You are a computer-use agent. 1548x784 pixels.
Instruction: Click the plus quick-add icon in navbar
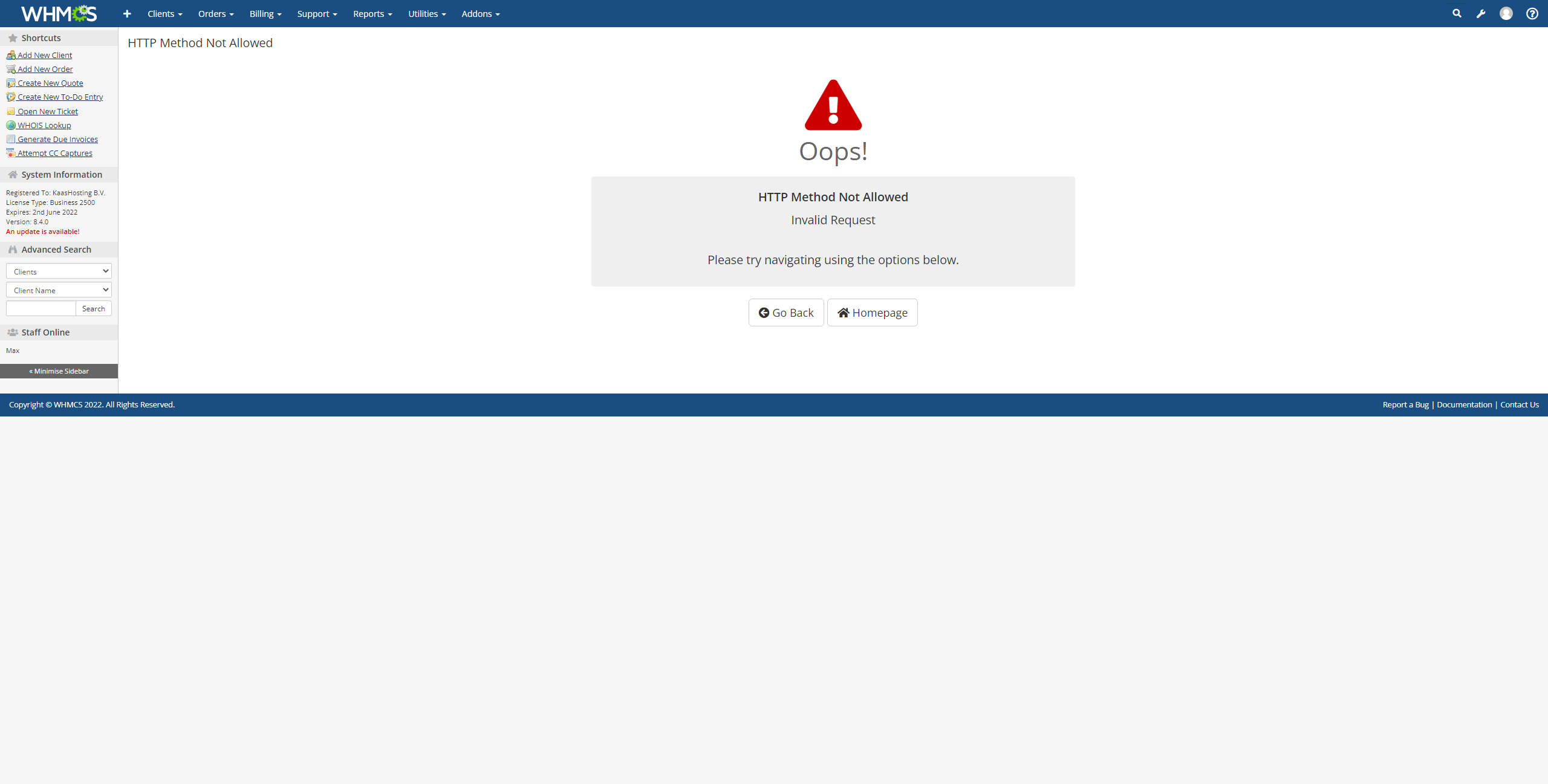tap(127, 14)
